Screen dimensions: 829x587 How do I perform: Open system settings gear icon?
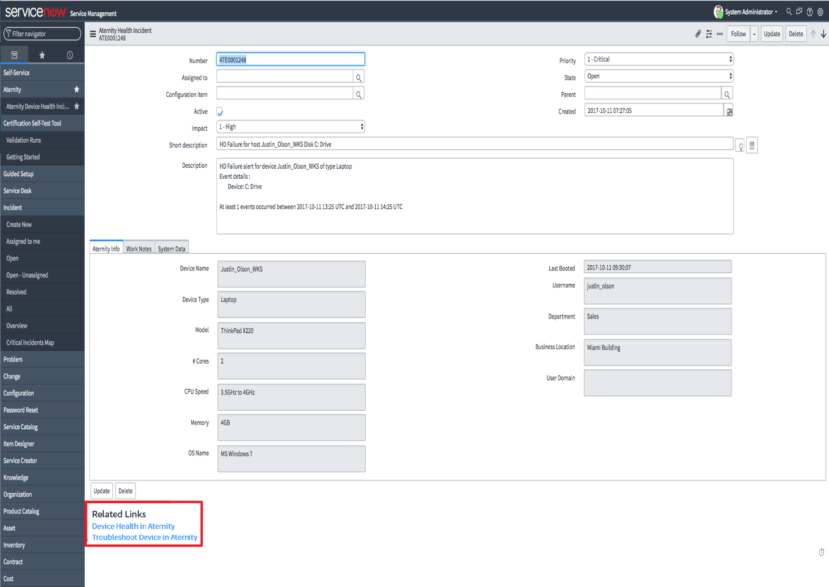click(x=820, y=12)
